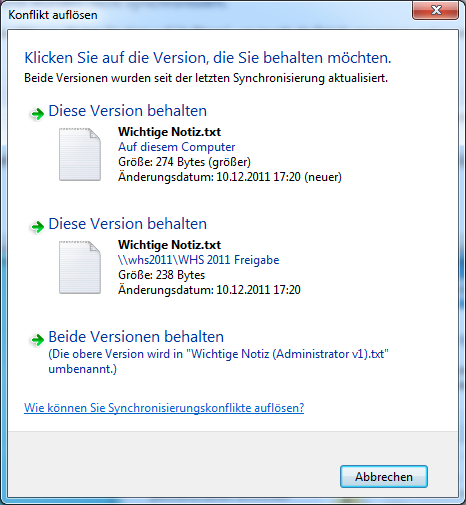Viewport: 466px width, 505px height.
Task: Select the text file icon for the local computer version
Action: [80, 154]
